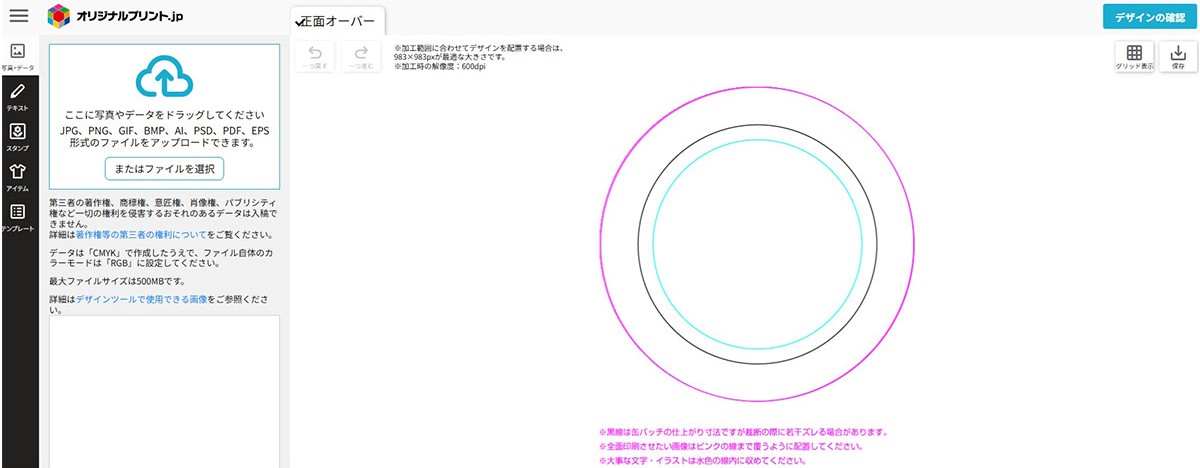
Task: Open the 写真・データ panel
Action: click(18, 57)
